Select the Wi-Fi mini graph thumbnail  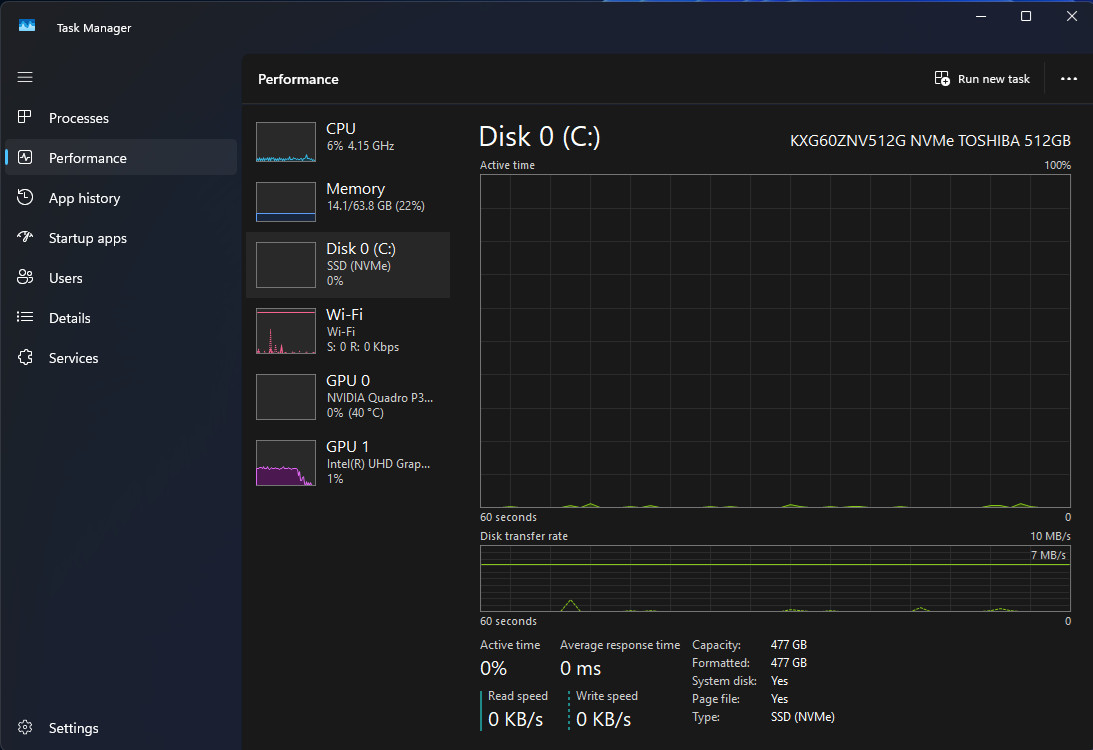pos(286,331)
